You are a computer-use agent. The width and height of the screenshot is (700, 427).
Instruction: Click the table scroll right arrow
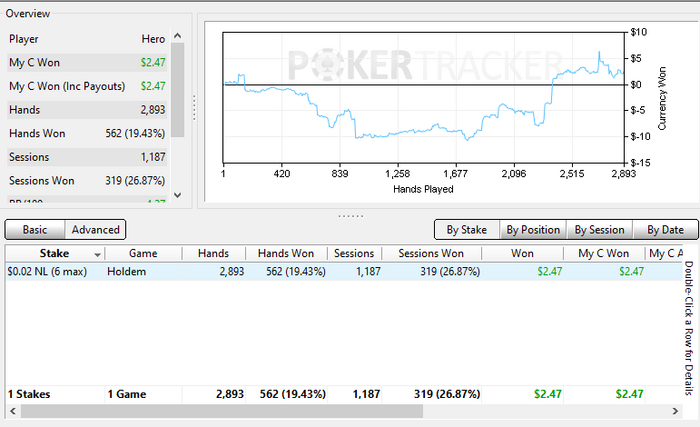675,411
